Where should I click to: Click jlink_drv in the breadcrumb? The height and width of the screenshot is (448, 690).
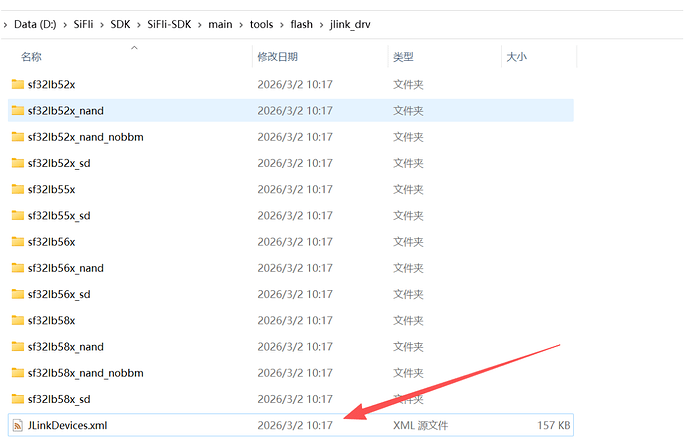350,24
